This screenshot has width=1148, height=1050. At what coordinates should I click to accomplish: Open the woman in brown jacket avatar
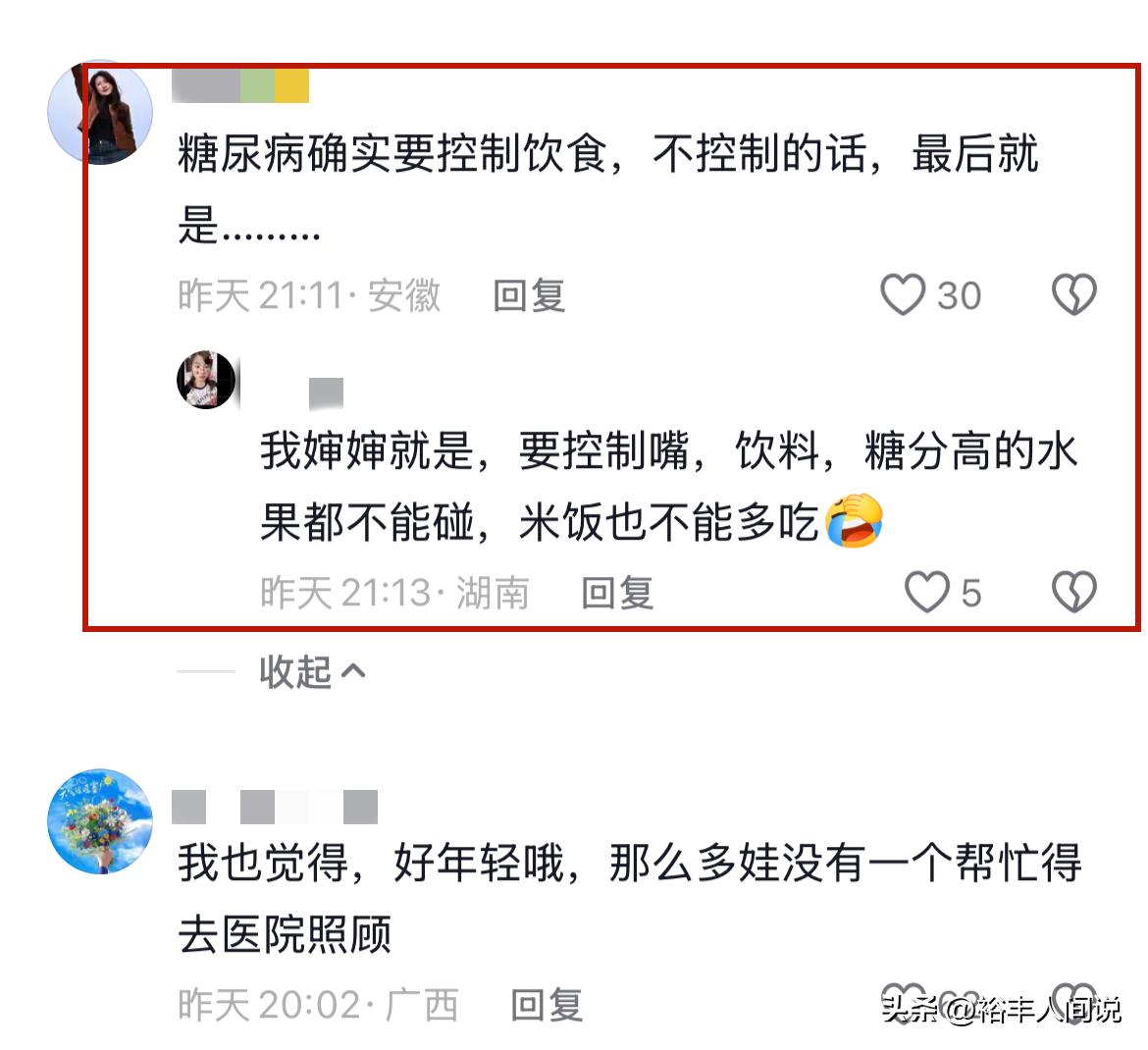point(100,112)
